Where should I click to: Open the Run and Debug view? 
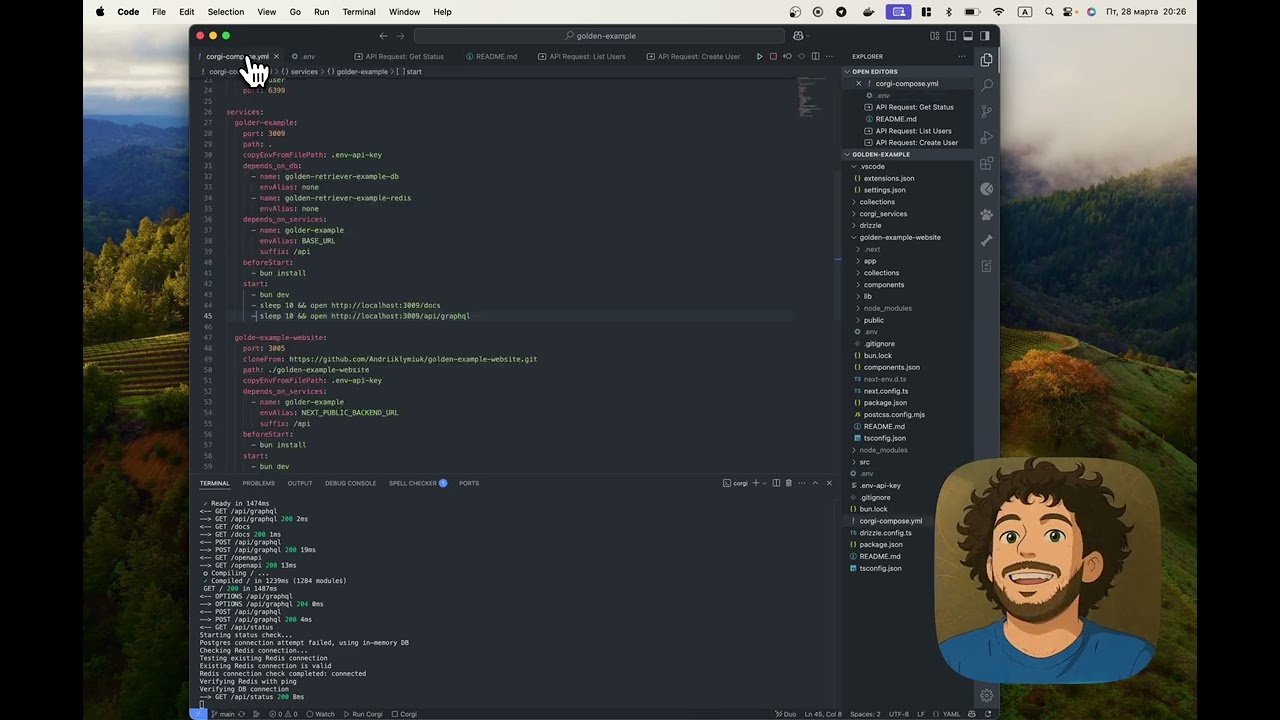tap(987, 137)
